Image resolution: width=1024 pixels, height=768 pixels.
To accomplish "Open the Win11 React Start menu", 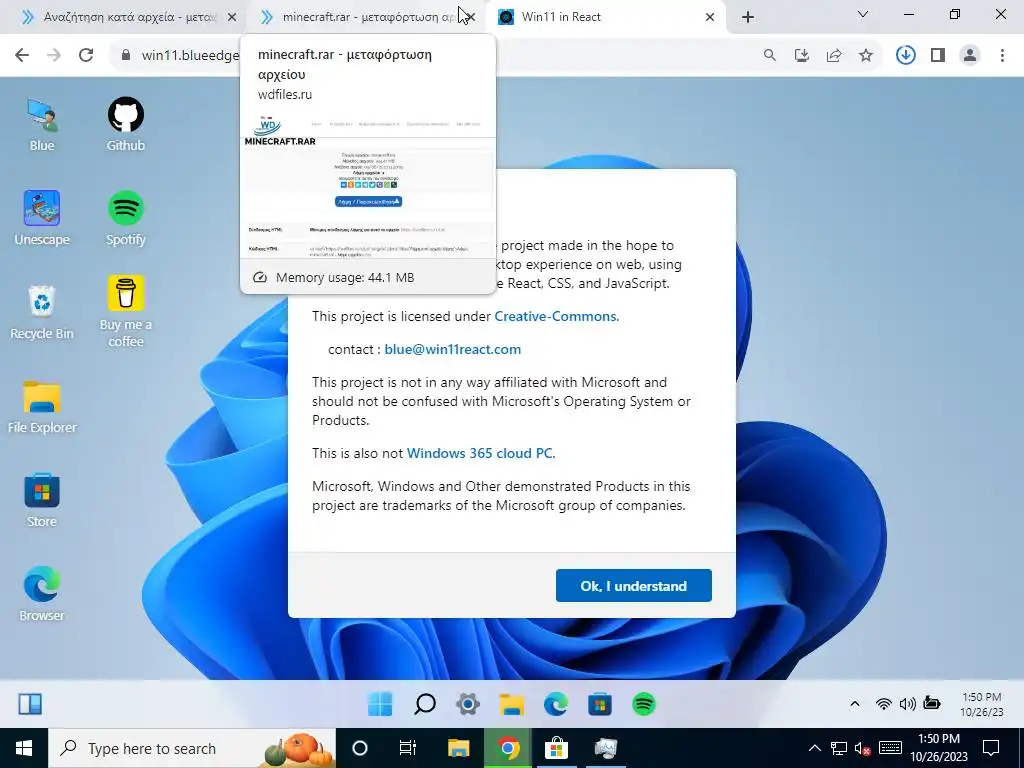I will [380, 704].
